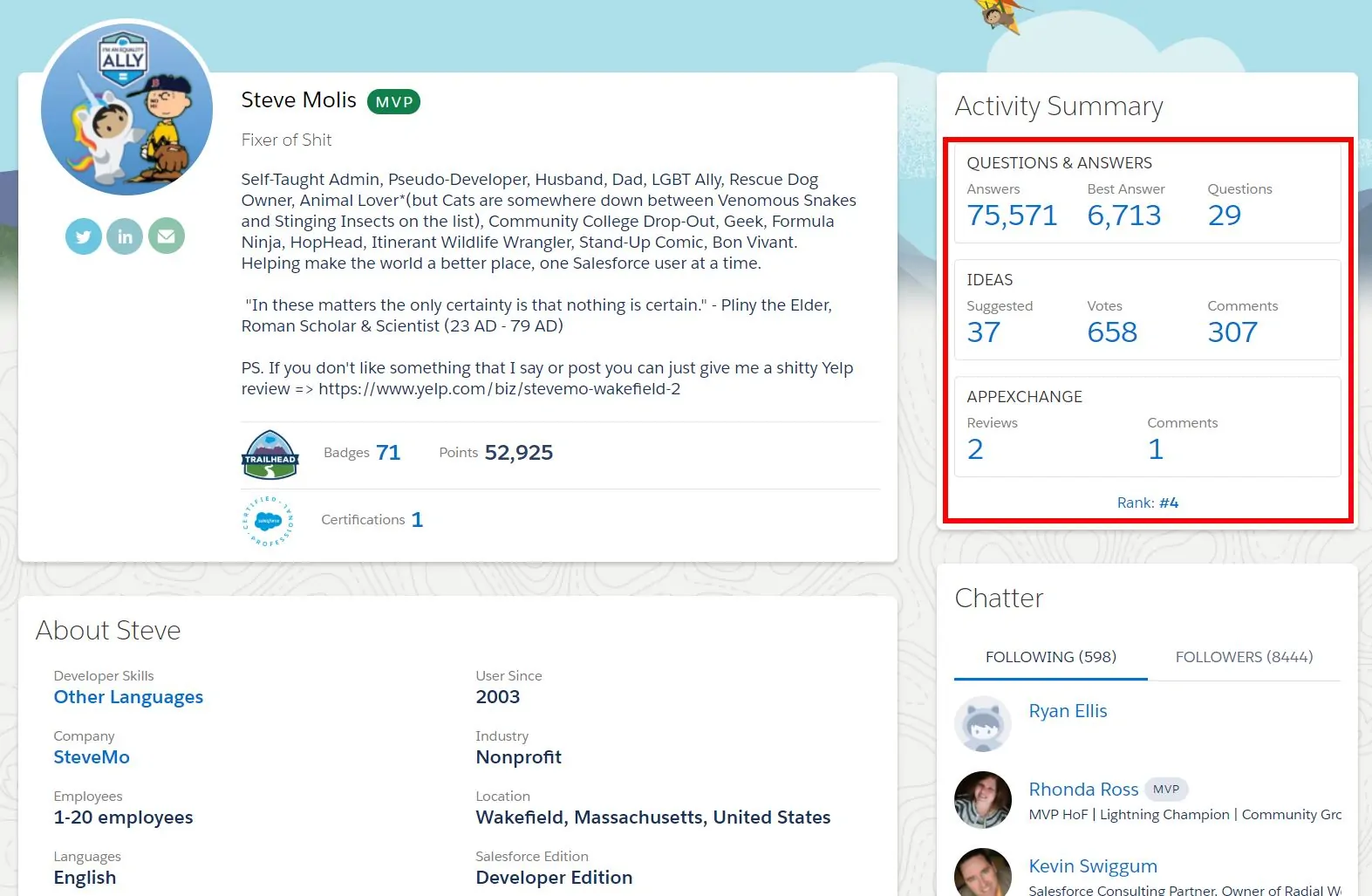Image resolution: width=1372 pixels, height=896 pixels.
Task: Click the APPEXCHANGE section title
Action: click(1025, 397)
